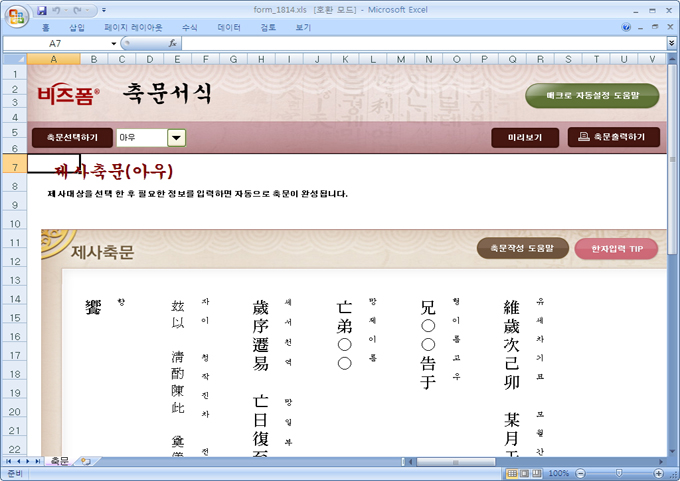Click into the formula bar
This screenshot has height=481, width=680.
tap(424, 43)
